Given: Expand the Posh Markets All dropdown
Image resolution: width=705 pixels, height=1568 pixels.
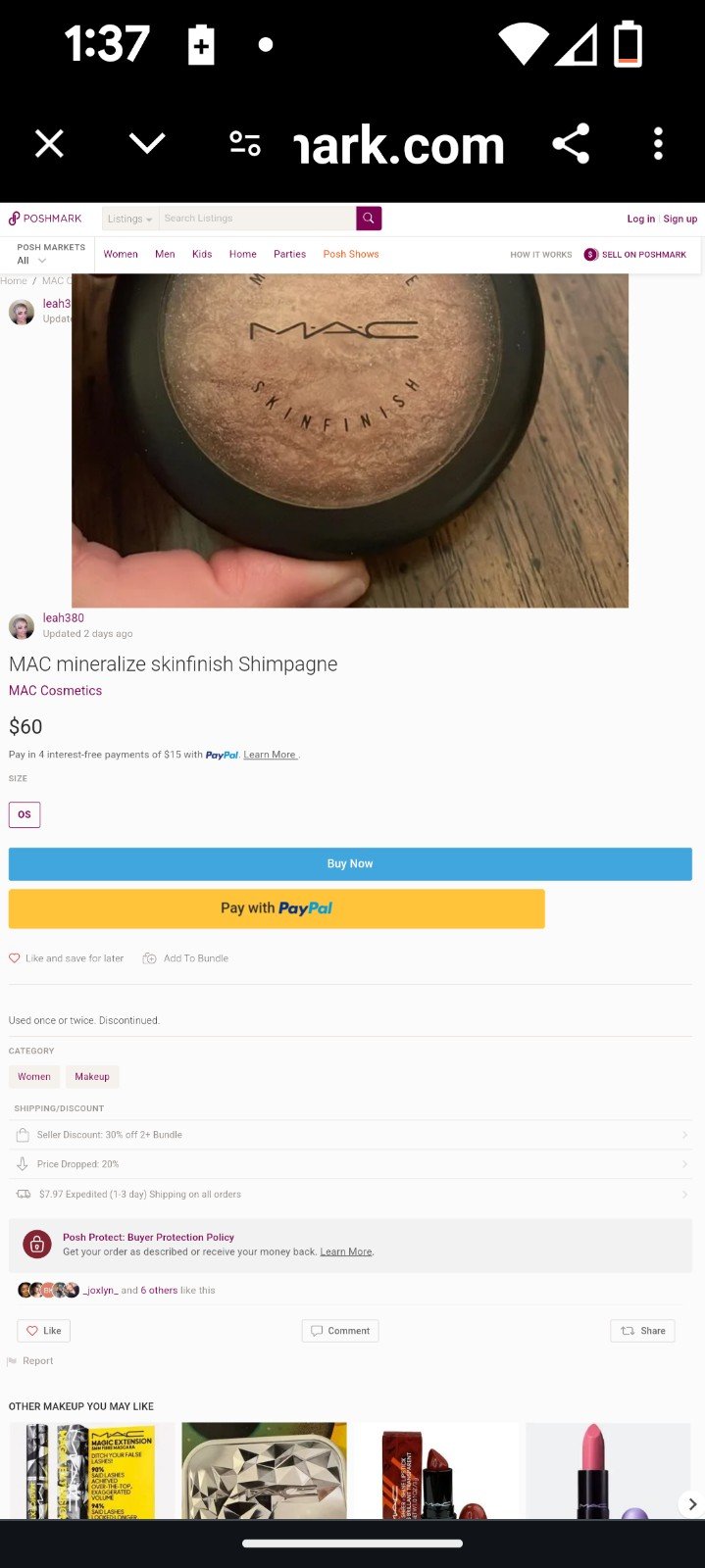Looking at the screenshot, I should (x=31, y=261).
